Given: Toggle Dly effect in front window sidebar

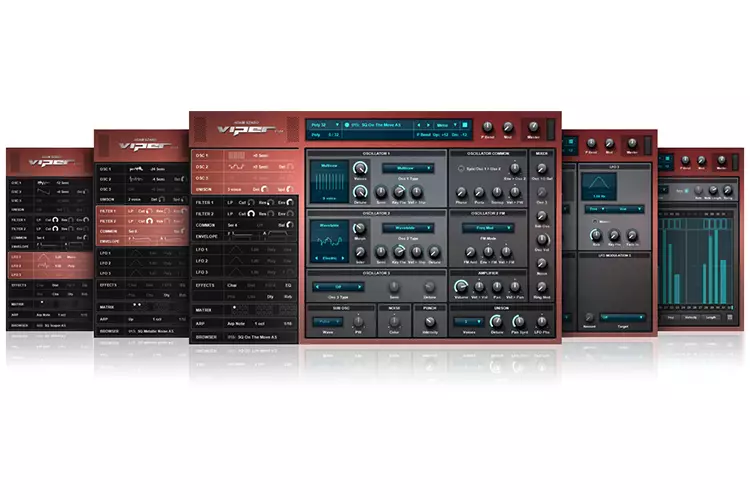Looking at the screenshot, I should [271, 297].
